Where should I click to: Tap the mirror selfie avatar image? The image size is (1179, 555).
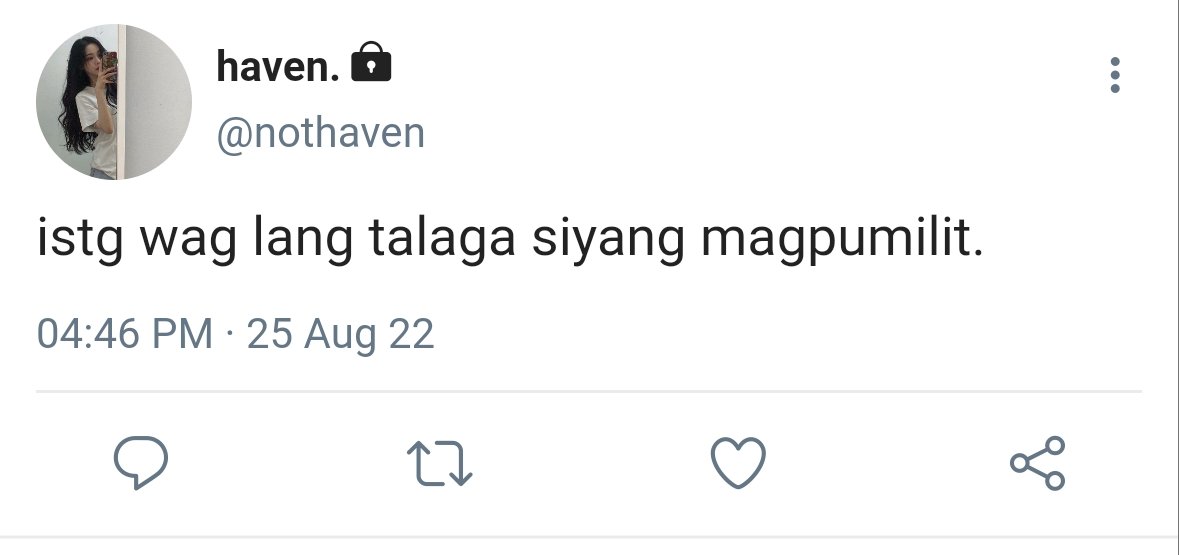click(114, 102)
